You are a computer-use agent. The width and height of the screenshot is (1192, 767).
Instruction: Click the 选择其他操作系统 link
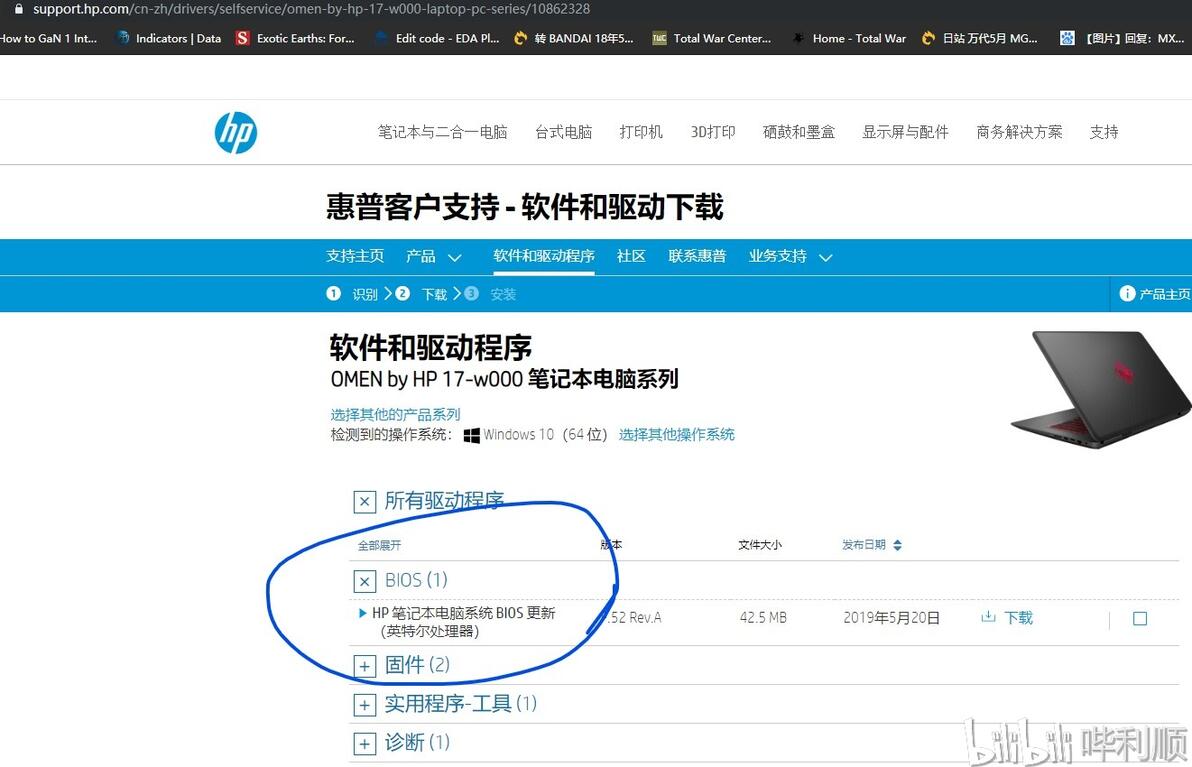coord(677,435)
